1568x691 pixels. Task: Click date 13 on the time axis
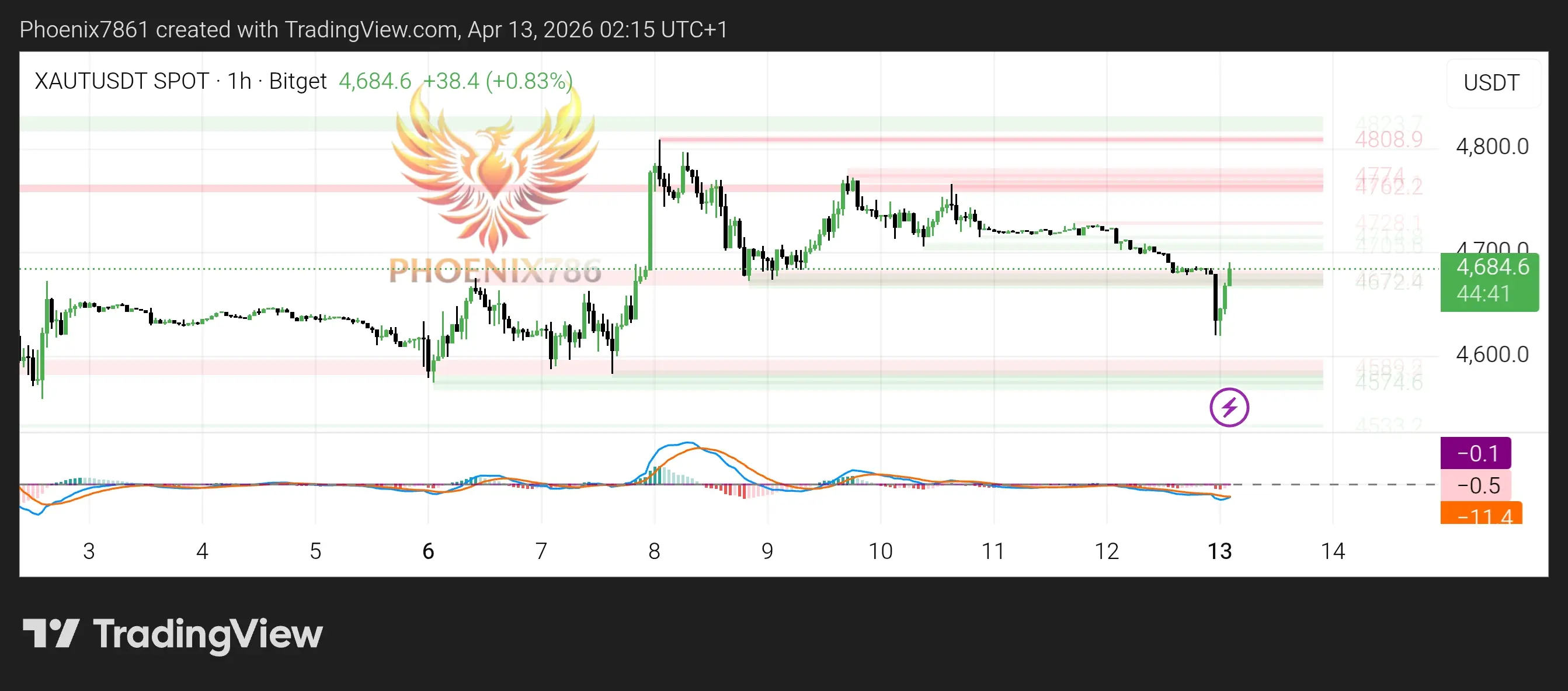point(1219,551)
